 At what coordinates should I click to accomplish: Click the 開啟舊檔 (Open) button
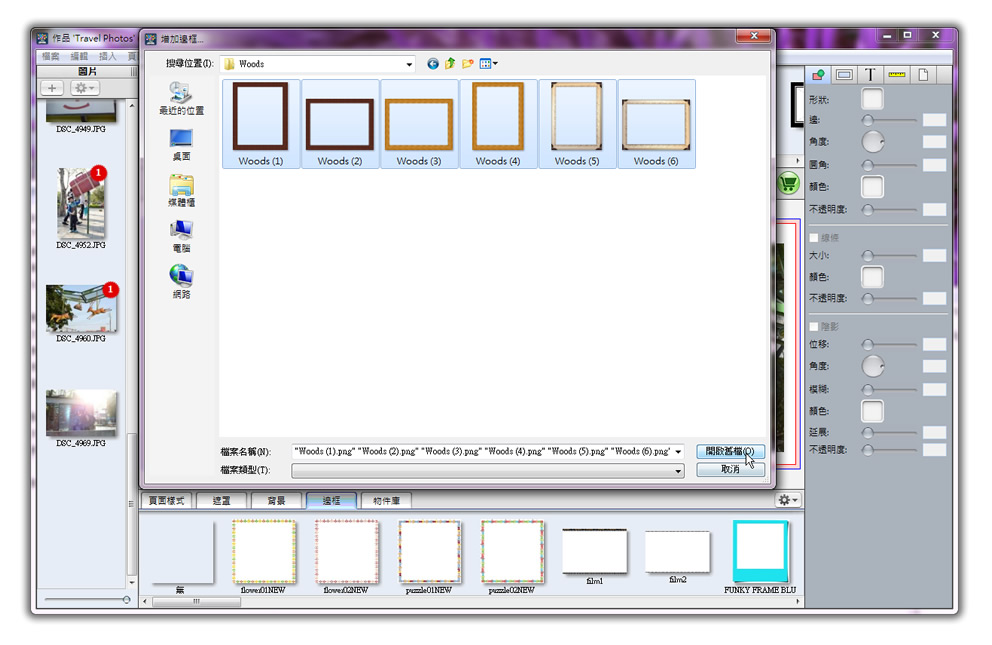pyautogui.click(x=730, y=452)
